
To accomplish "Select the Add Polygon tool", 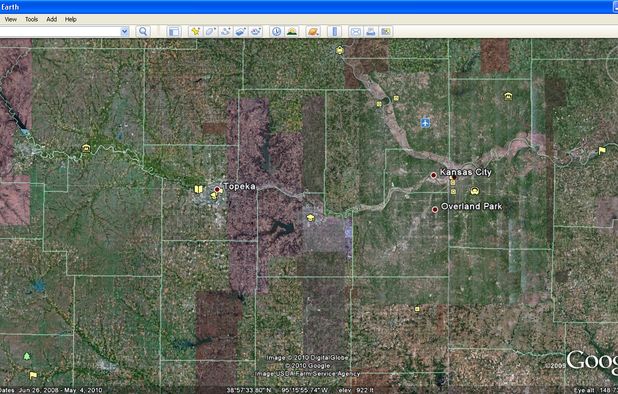I will (x=210, y=32).
